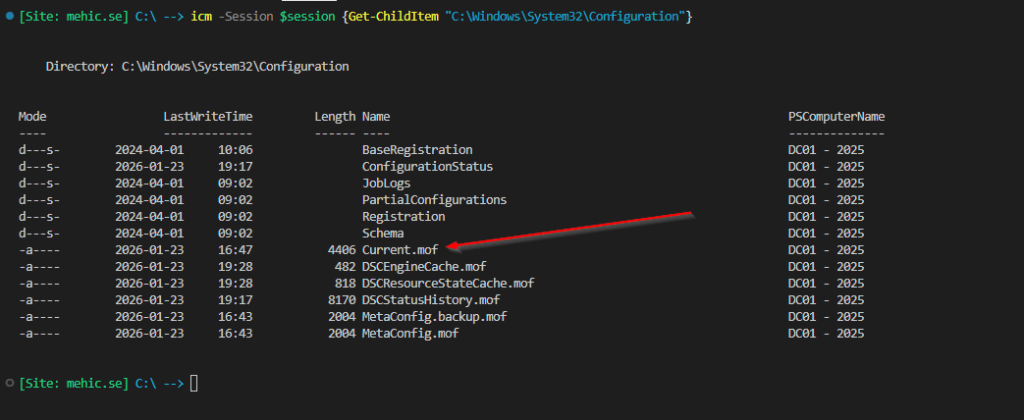
Task: Click the blue status dot before the first prompt
Action: point(9,17)
